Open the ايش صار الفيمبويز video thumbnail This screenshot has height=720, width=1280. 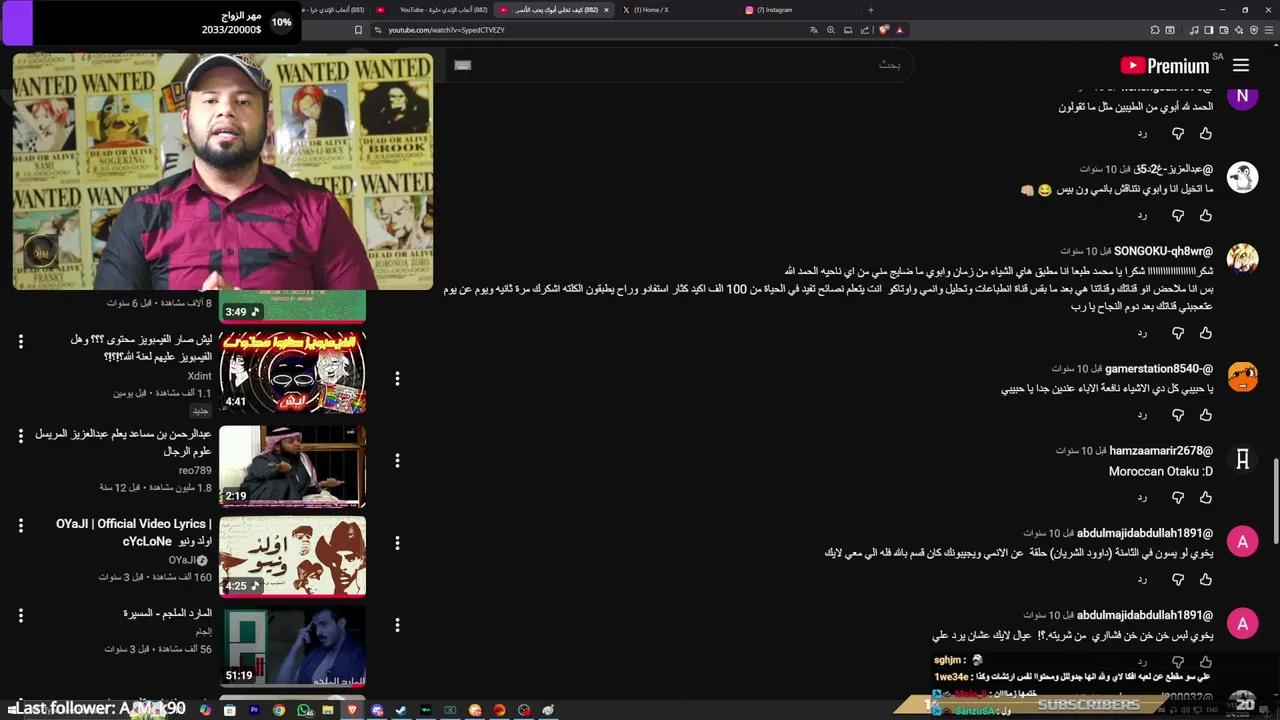(292, 371)
